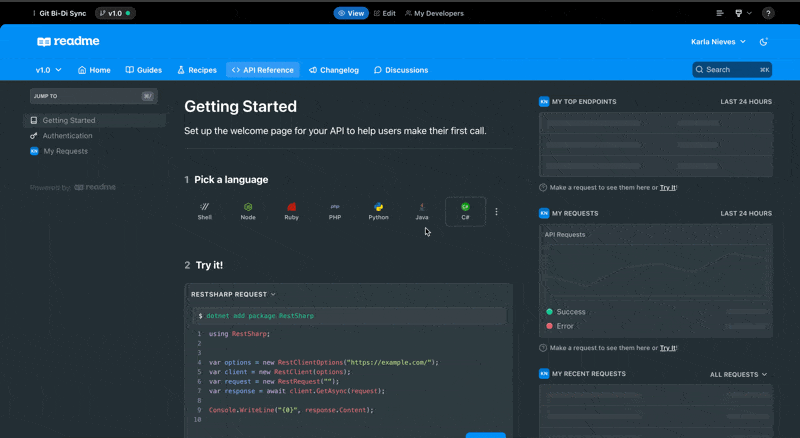This screenshot has width=800, height=438.
Task: Open the help question mark icon
Action: (x=768, y=13)
